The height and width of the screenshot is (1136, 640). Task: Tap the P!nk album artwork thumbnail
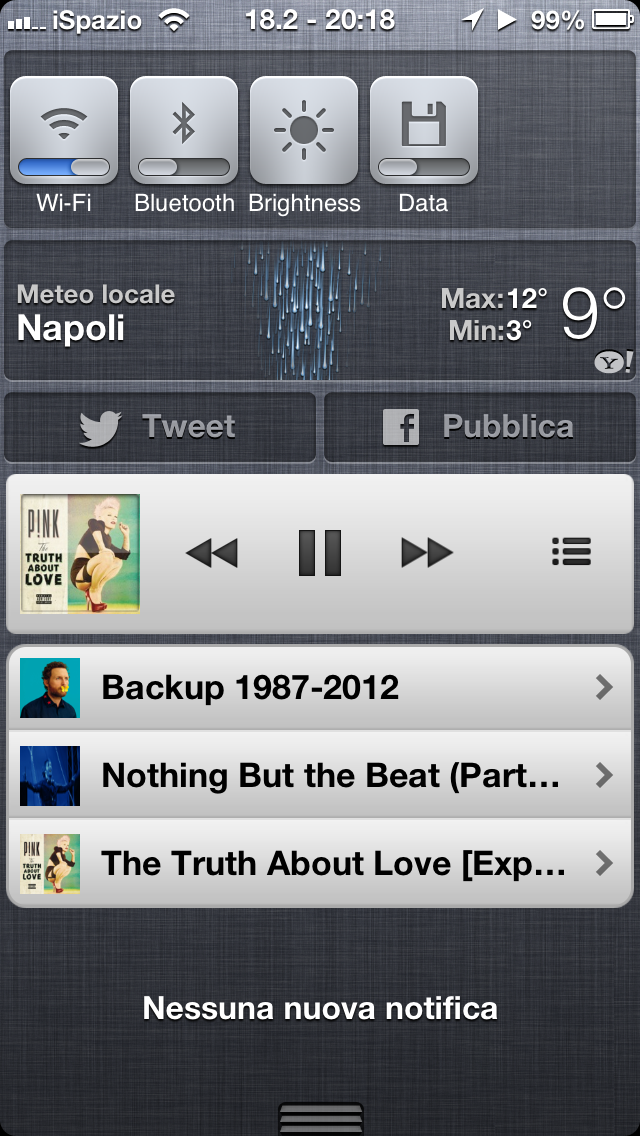pos(80,554)
